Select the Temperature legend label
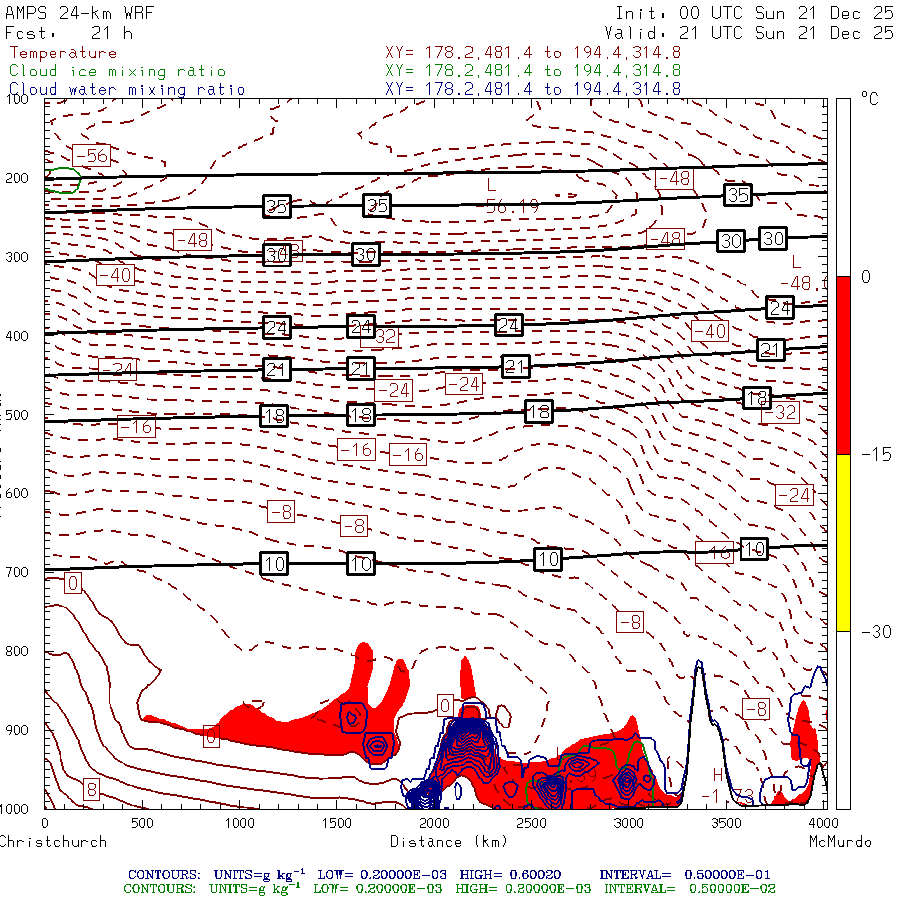The height and width of the screenshot is (900, 900). pos(63,53)
